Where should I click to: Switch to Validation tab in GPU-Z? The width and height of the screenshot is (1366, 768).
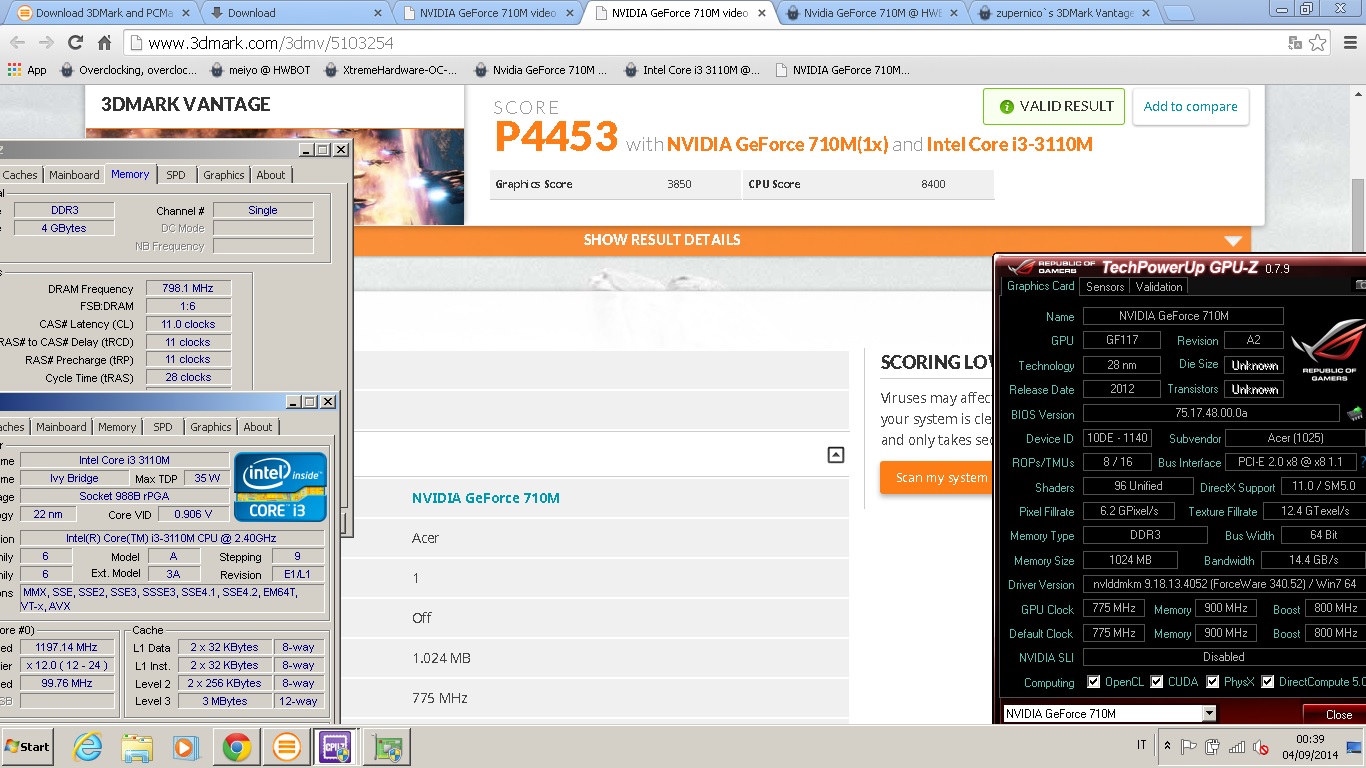click(1159, 287)
